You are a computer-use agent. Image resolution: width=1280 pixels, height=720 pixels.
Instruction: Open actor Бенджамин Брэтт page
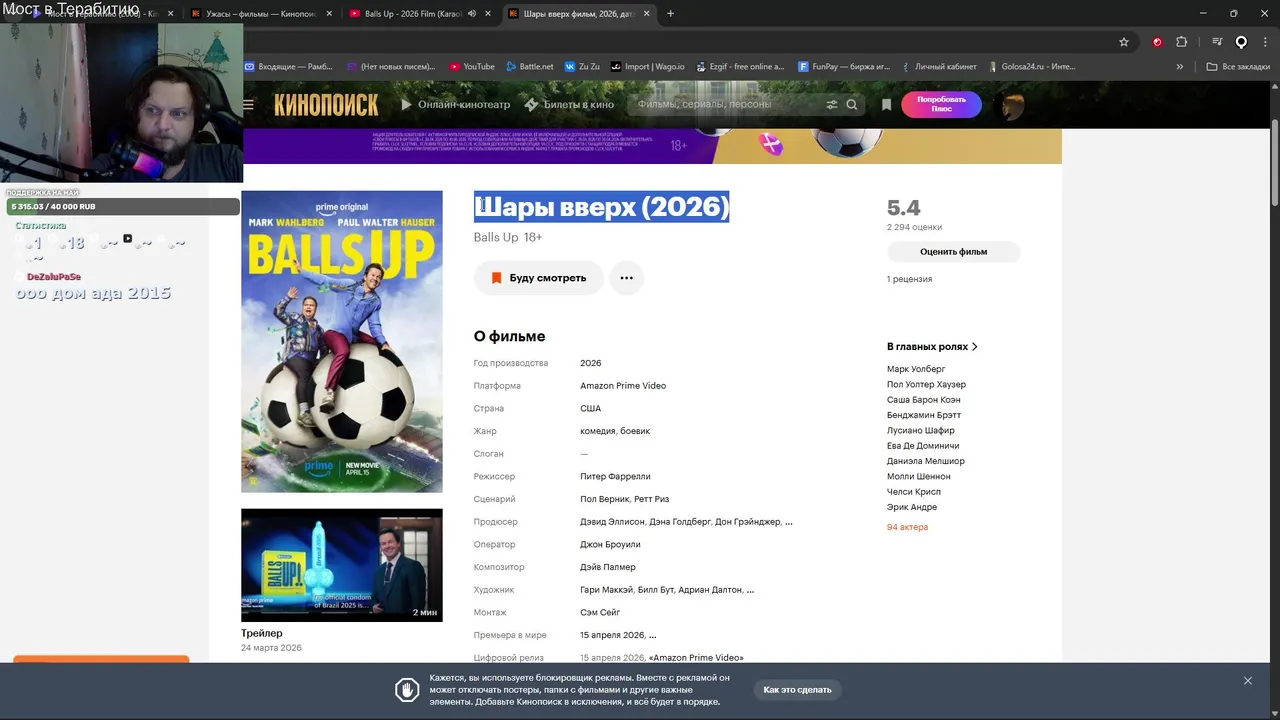point(924,415)
